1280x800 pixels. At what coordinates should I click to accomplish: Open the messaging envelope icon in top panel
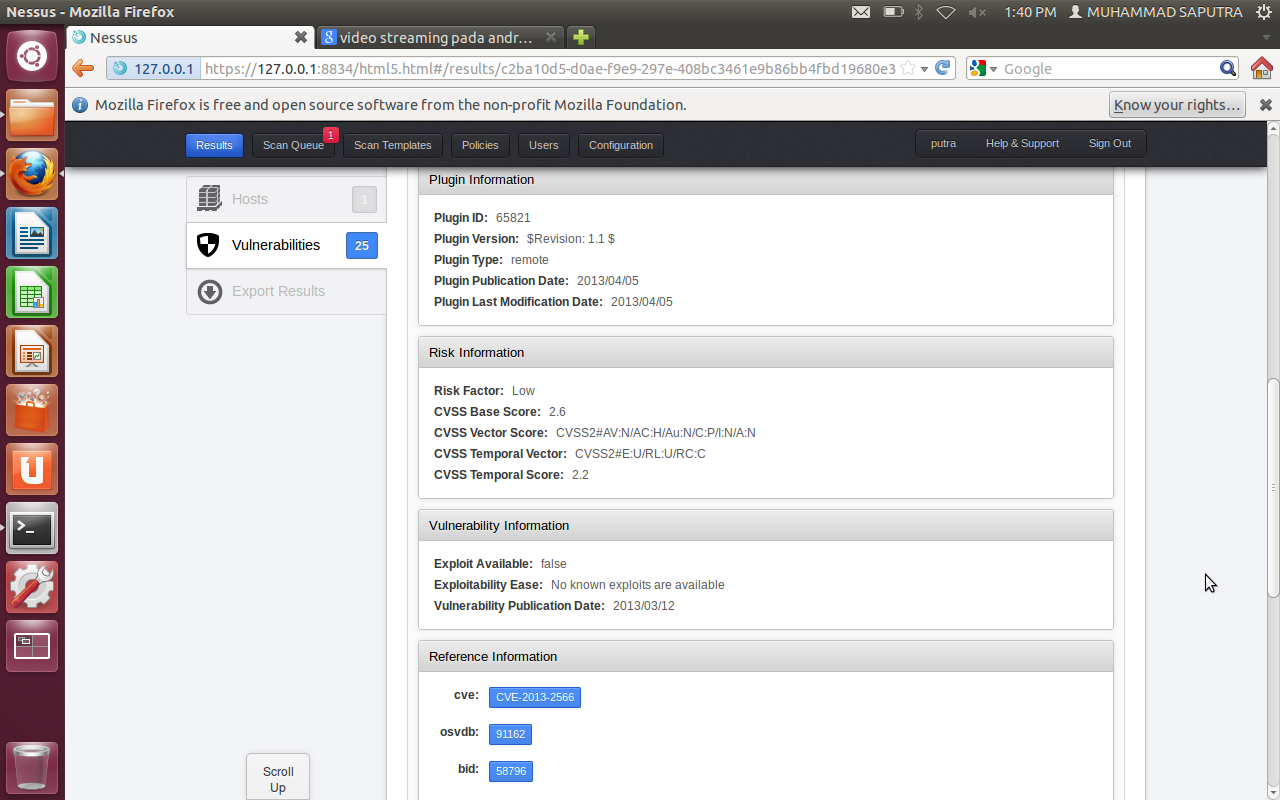pyautogui.click(x=861, y=12)
